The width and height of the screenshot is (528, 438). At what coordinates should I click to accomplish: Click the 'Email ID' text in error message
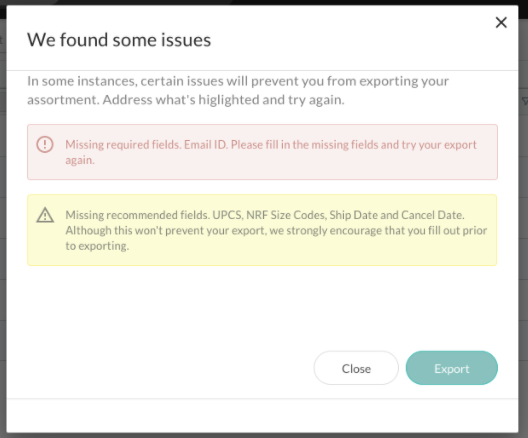point(206,145)
